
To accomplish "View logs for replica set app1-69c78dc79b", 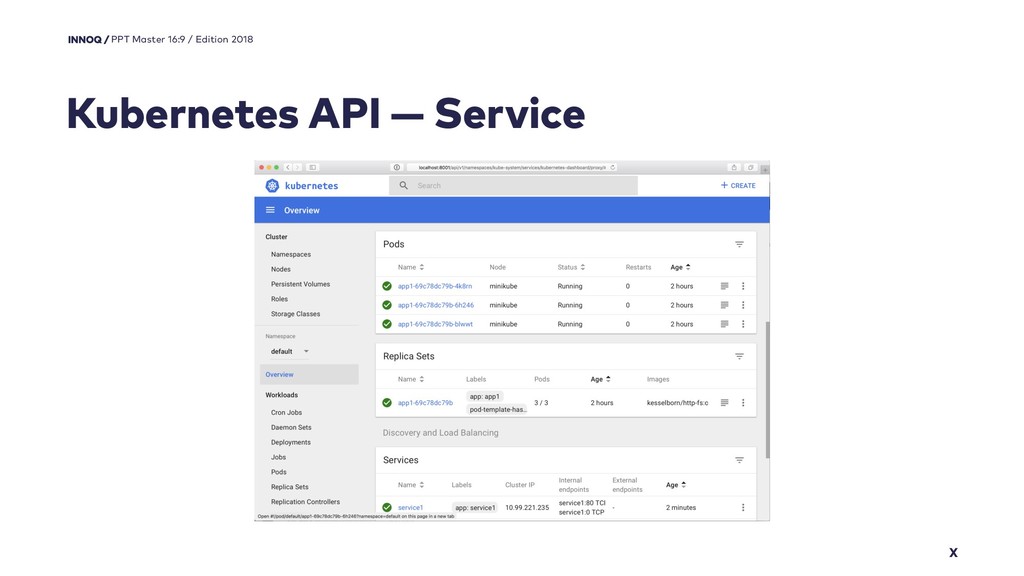I will (724, 403).
